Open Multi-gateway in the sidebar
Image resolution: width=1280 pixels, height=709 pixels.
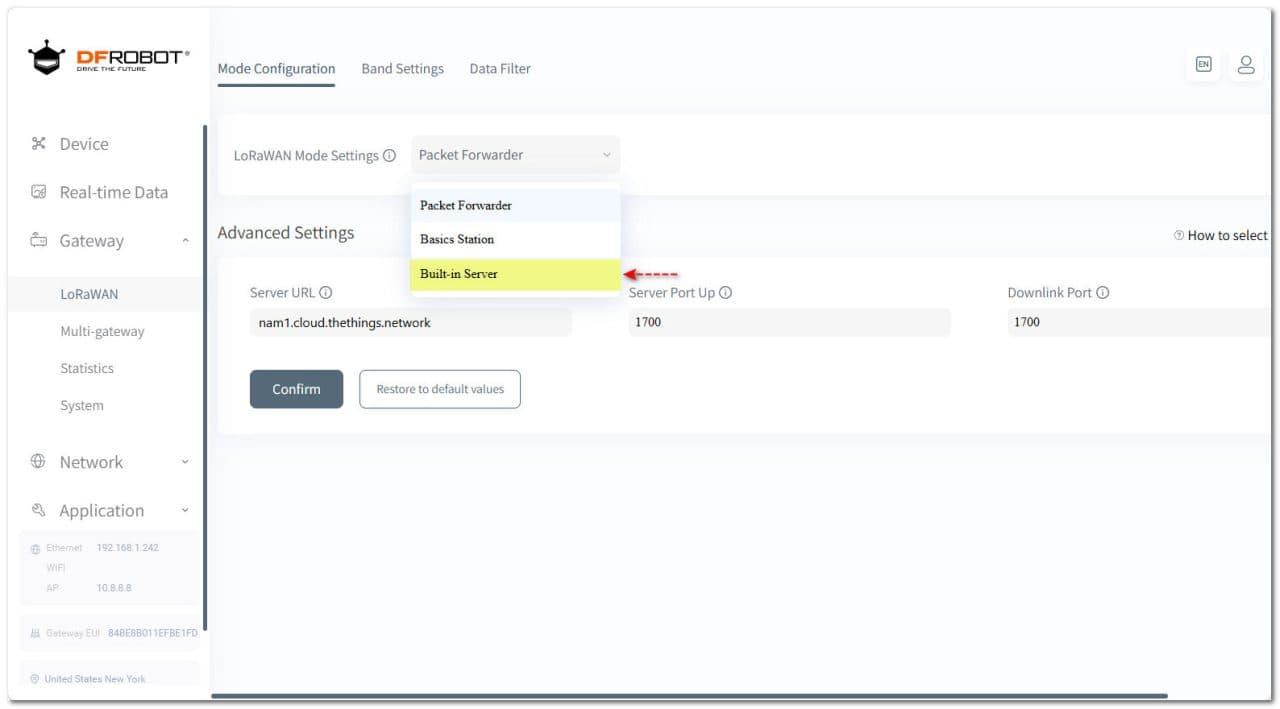[103, 331]
